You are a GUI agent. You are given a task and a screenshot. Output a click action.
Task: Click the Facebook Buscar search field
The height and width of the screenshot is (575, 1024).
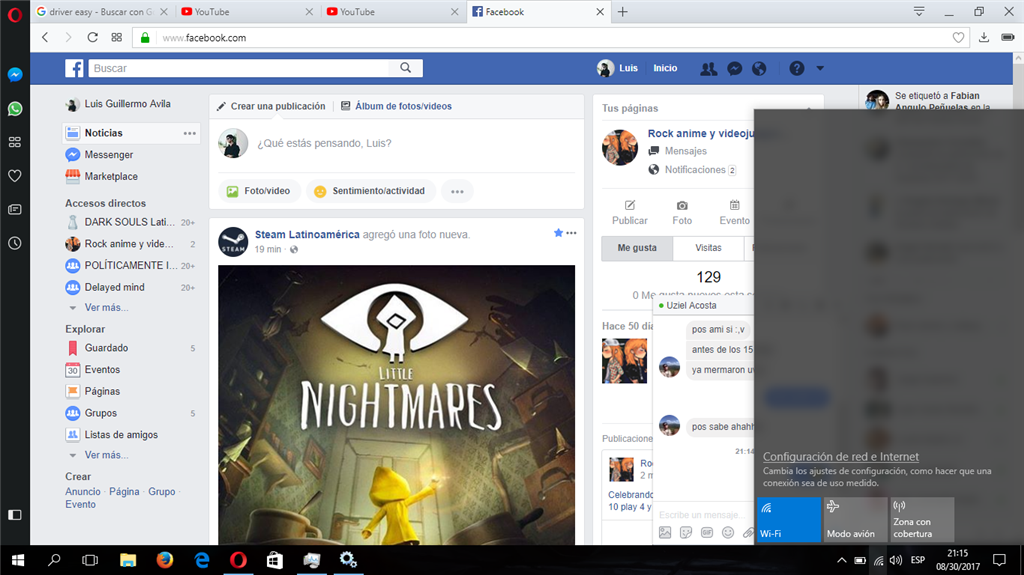tap(239, 68)
